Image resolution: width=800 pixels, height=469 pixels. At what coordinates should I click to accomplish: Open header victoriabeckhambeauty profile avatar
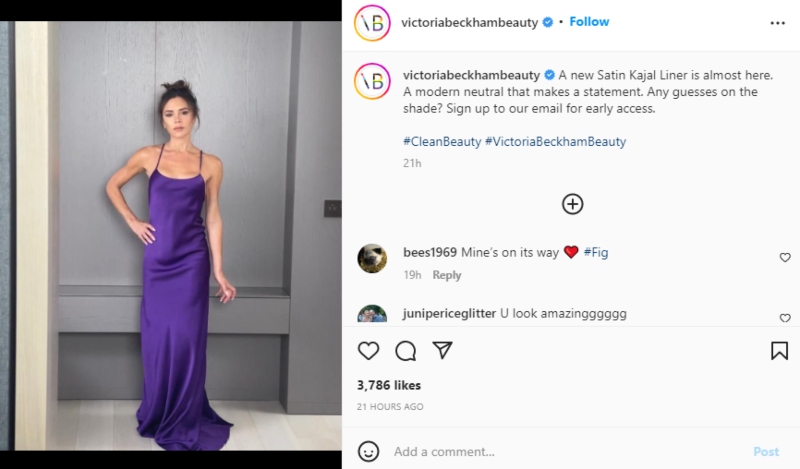(372, 22)
